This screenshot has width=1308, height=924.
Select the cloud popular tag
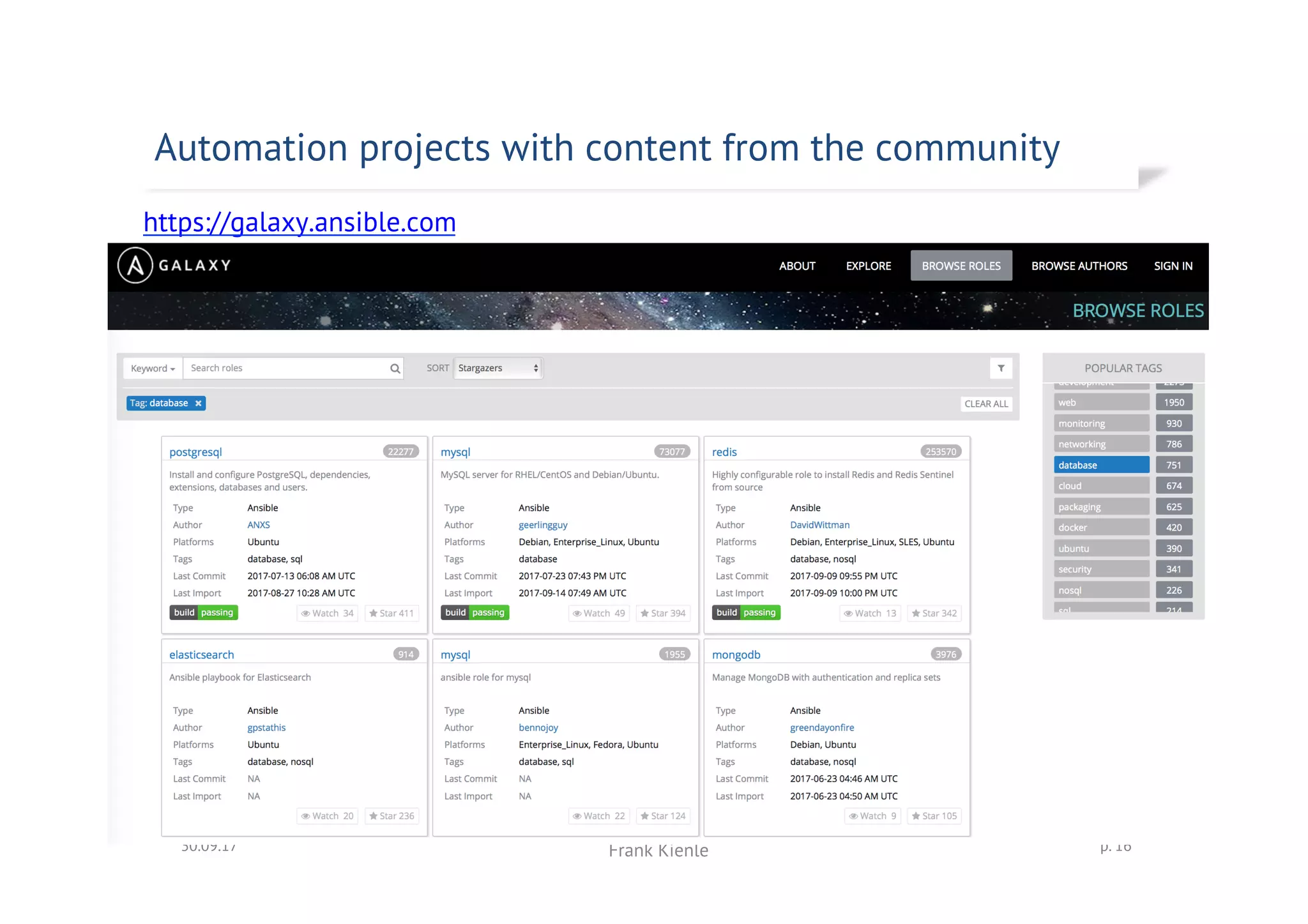pos(1101,486)
